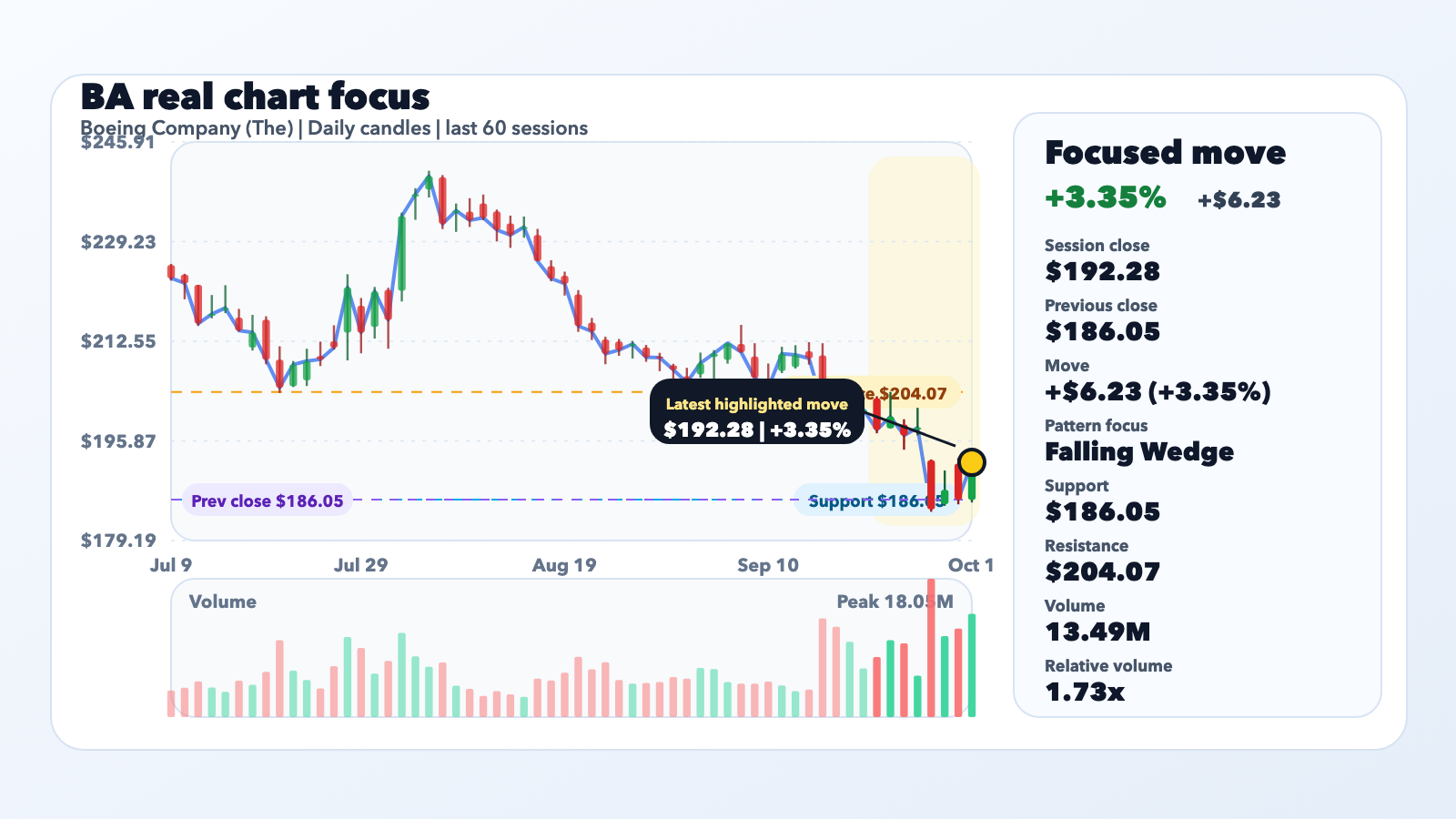Viewport: 1456px width, 819px height.
Task: Click the Previous close $186.05 value
Action: pos(1102,331)
